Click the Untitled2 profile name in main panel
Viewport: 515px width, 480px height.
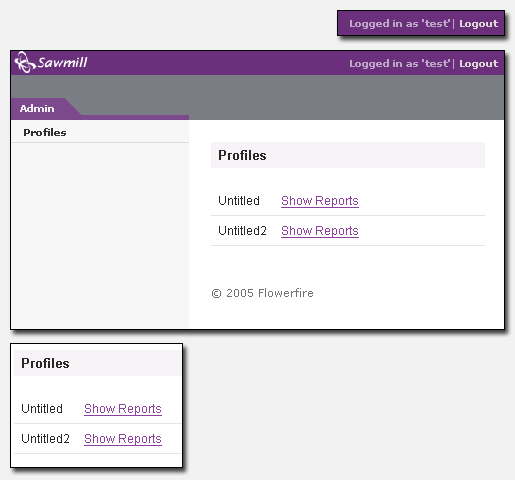coord(242,231)
